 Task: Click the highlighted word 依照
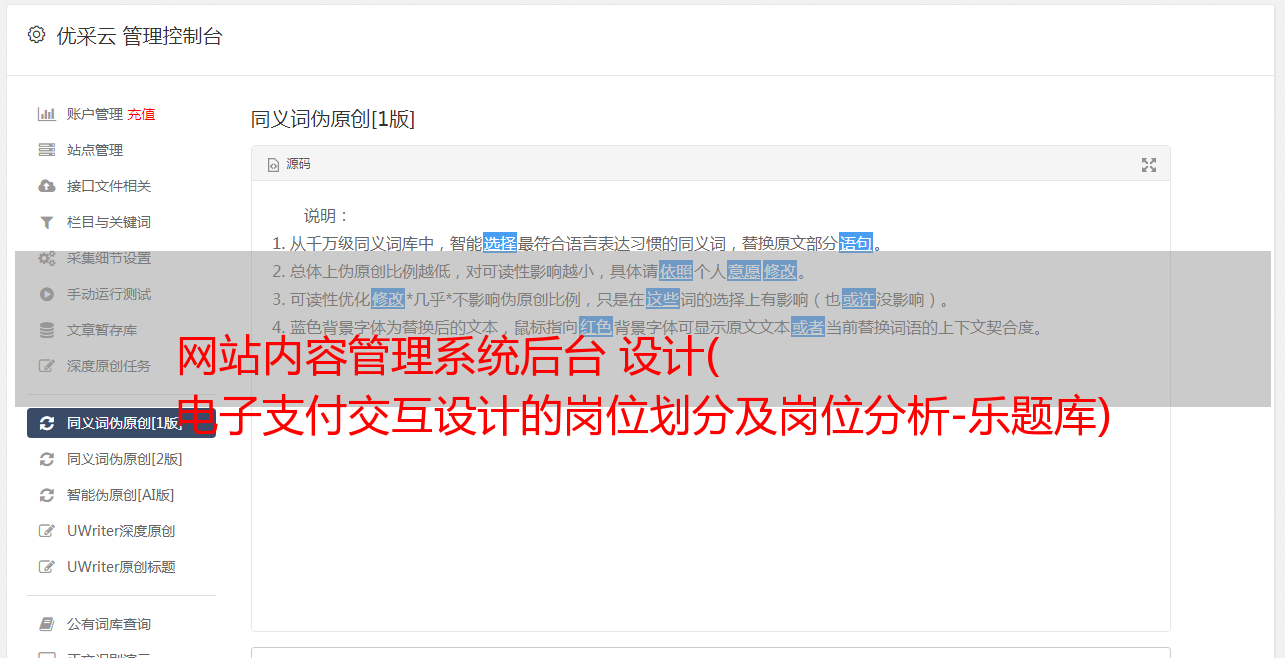[676, 271]
